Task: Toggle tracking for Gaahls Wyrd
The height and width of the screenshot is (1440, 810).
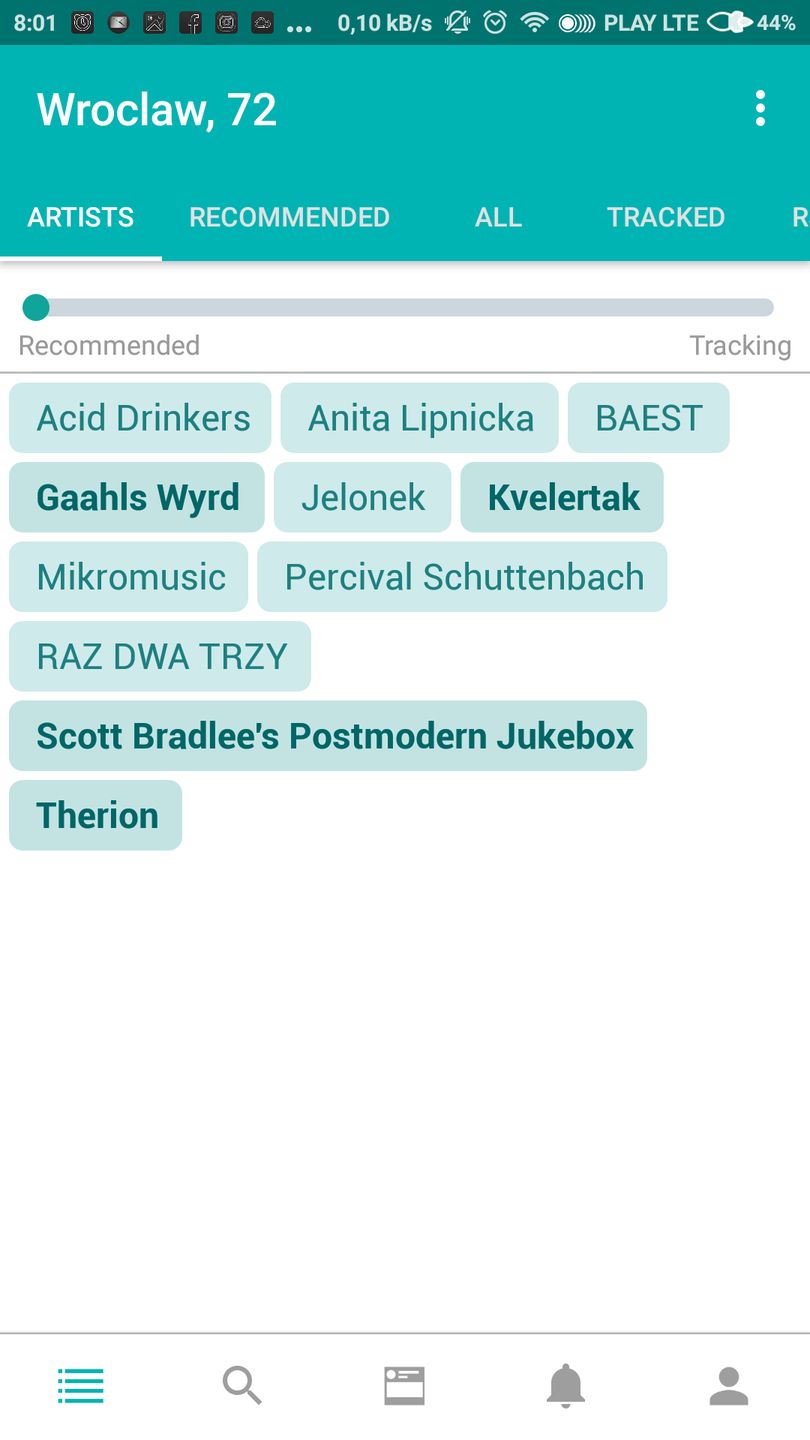Action: pyautogui.click(x=137, y=497)
